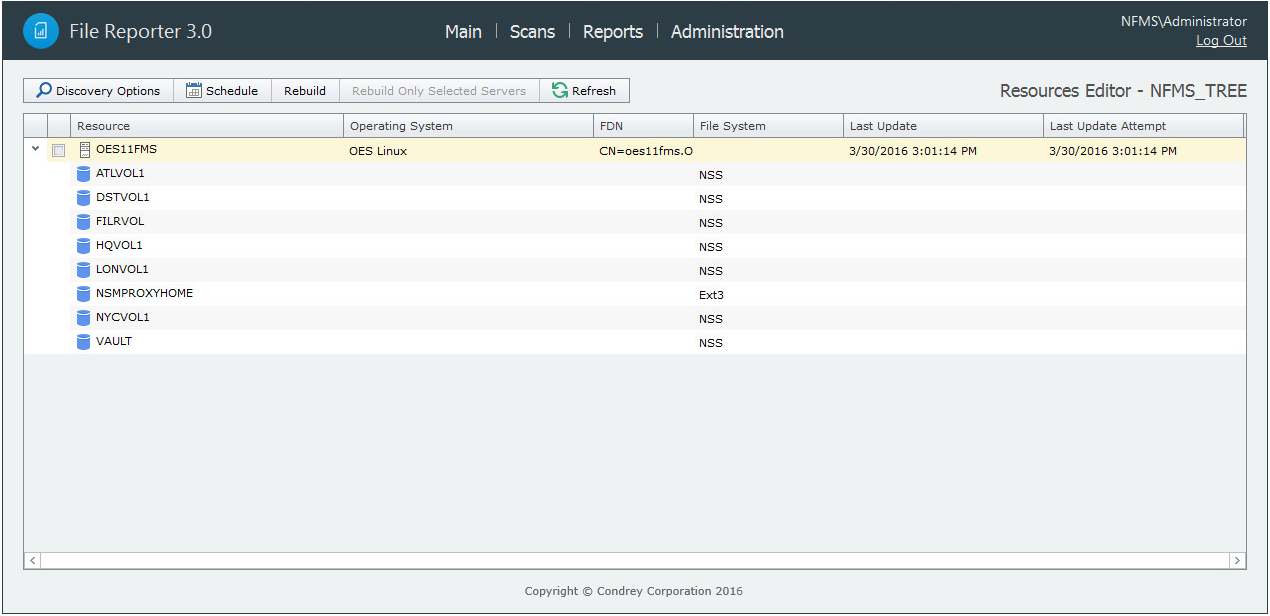Open Discovery Options from the toolbar
This screenshot has height=616, width=1270.
pyautogui.click(x=99, y=91)
